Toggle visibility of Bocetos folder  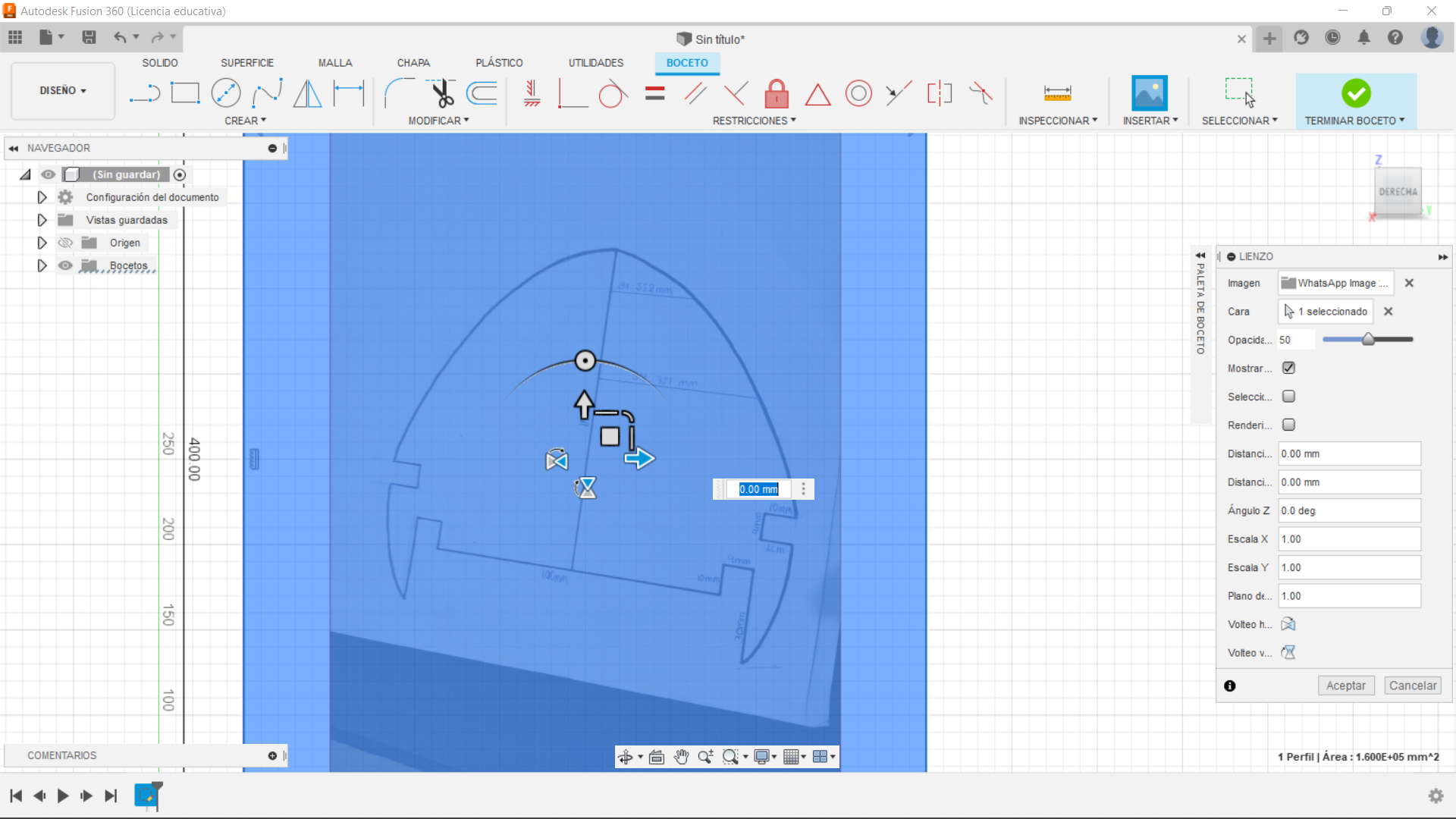click(66, 265)
